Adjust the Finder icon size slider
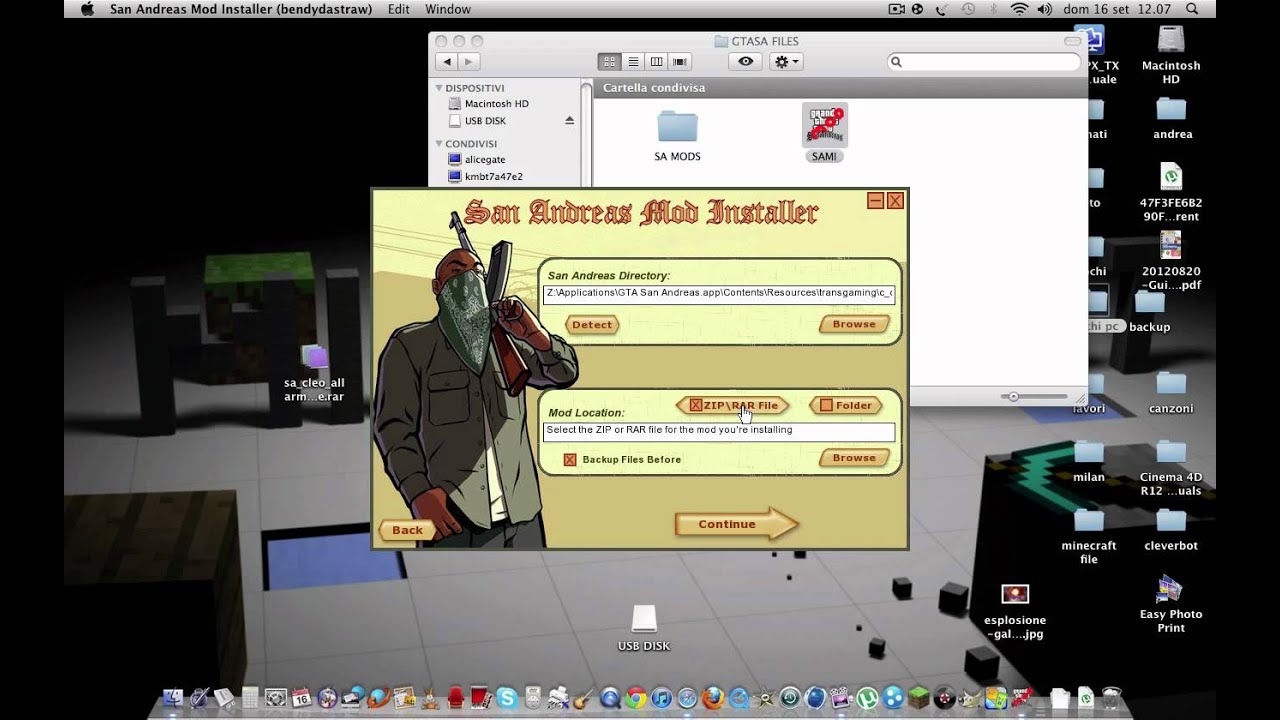Image resolution: width=1280 pixels, height=720 pixels. coord(1013,397)
